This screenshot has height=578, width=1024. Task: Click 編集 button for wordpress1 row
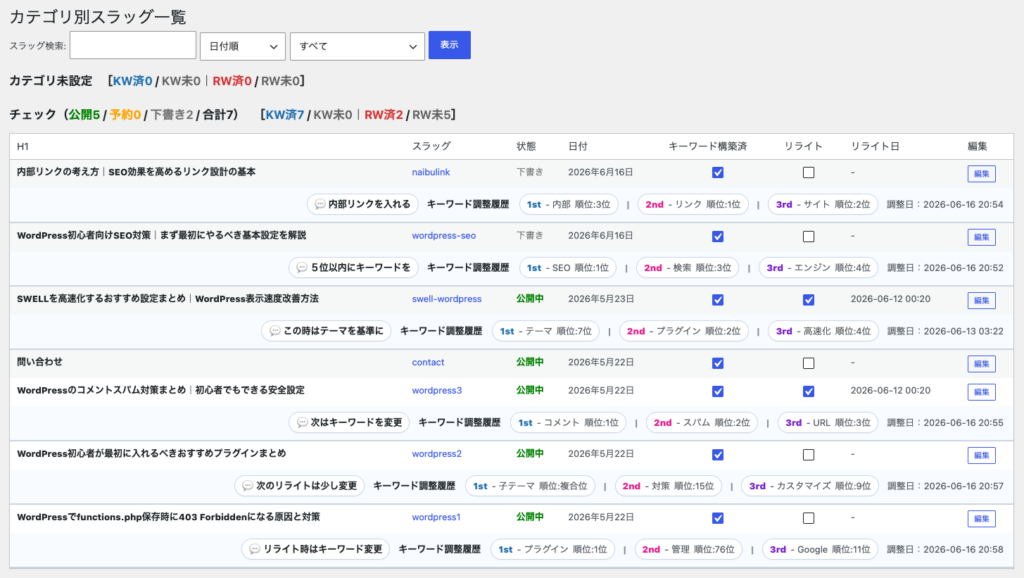pos(982,519)
